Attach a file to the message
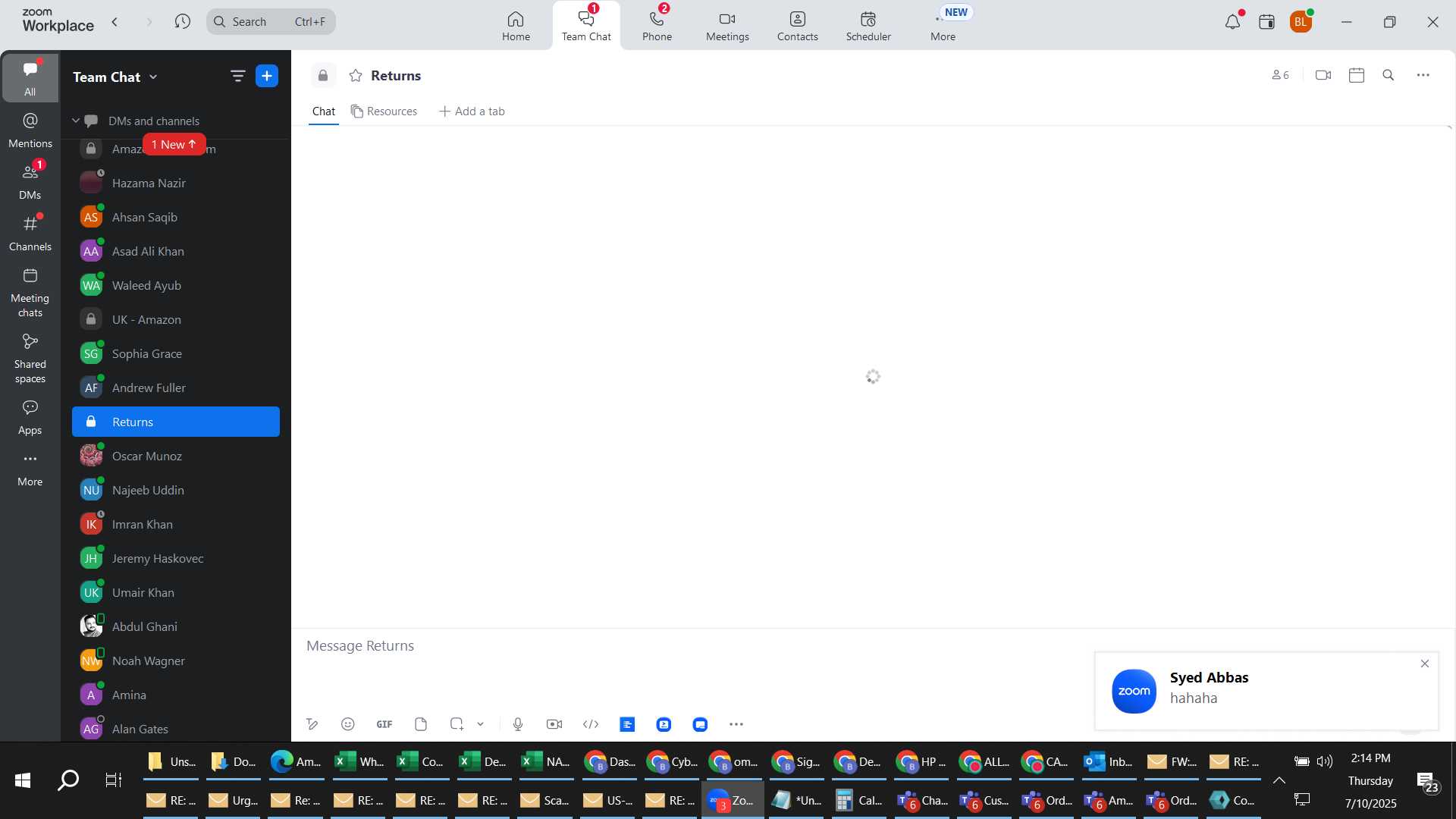This screenshot has height=819, width=1456. (421, 724)
